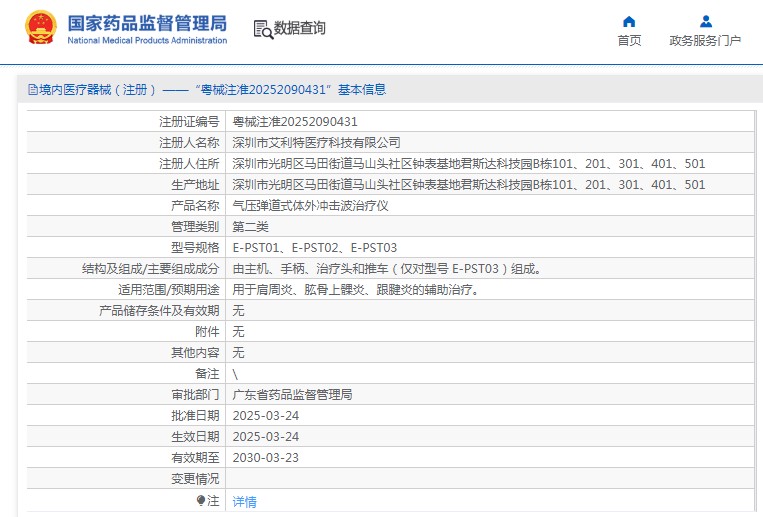The image size is (763, 517).
Task: Click the 第二类 management category value
Action: (x=251, y=226)
